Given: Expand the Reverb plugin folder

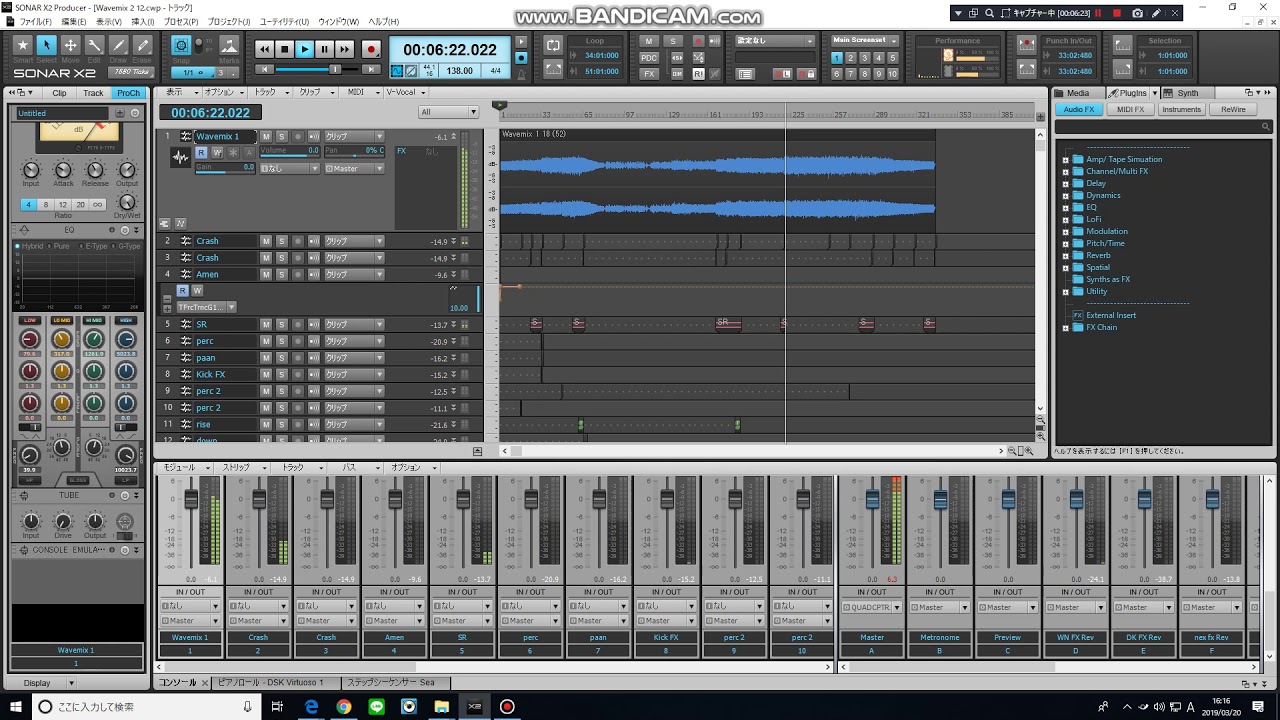Looking at the screenshot, I should 1066,255.
